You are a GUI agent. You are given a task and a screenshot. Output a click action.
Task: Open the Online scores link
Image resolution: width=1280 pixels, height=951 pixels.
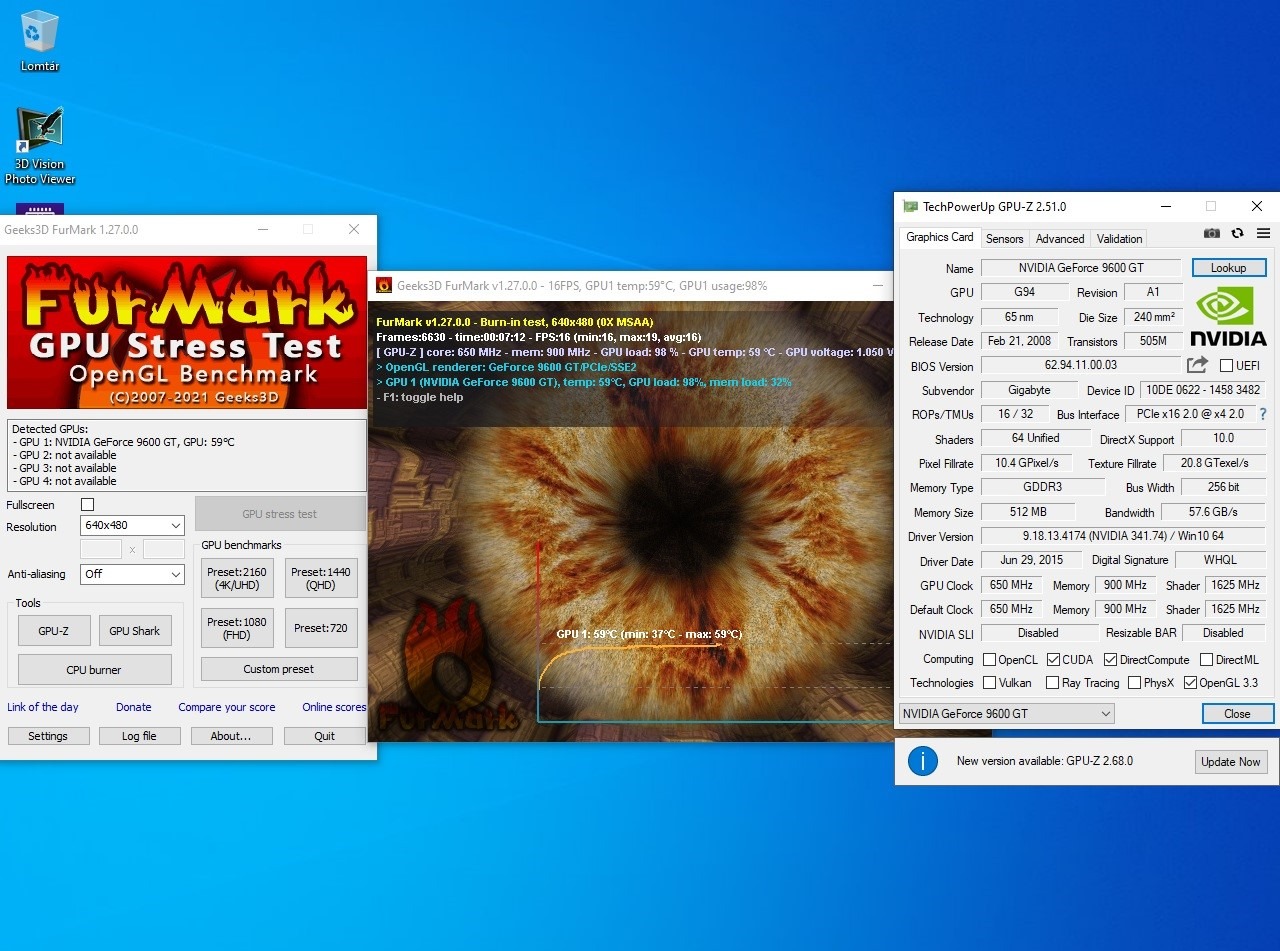(x=334, y=707)
